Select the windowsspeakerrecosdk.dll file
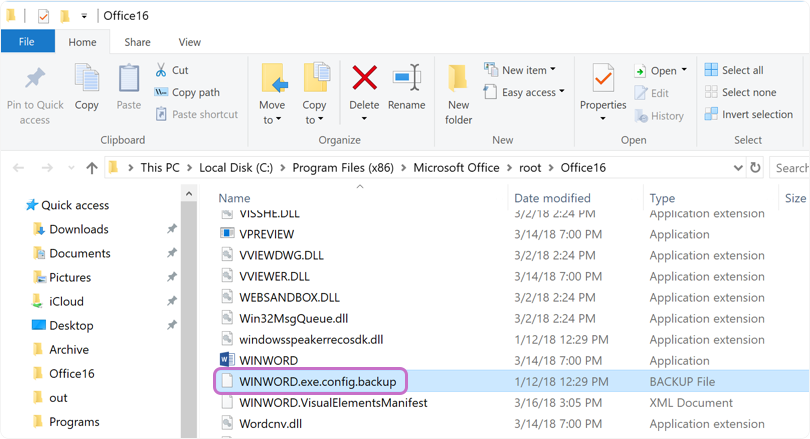 311,340
